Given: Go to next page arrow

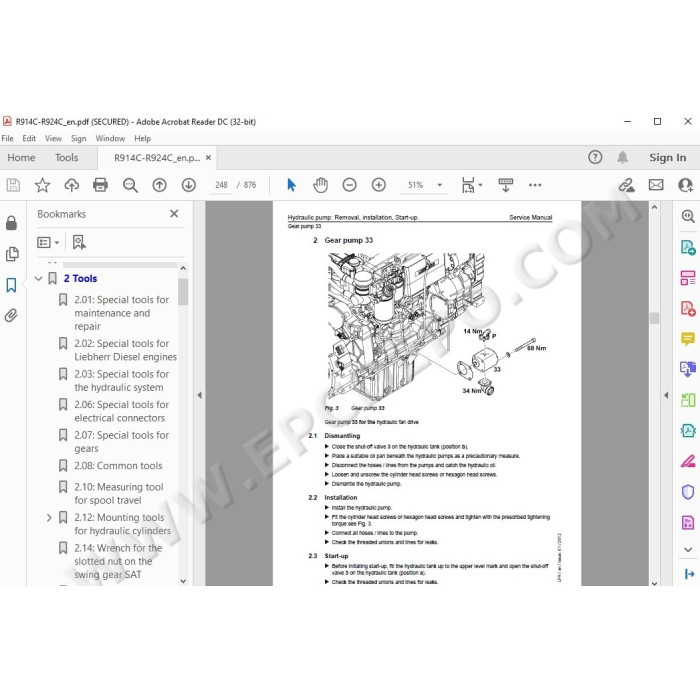Looking at the screenshot, I should click(189, 185).
